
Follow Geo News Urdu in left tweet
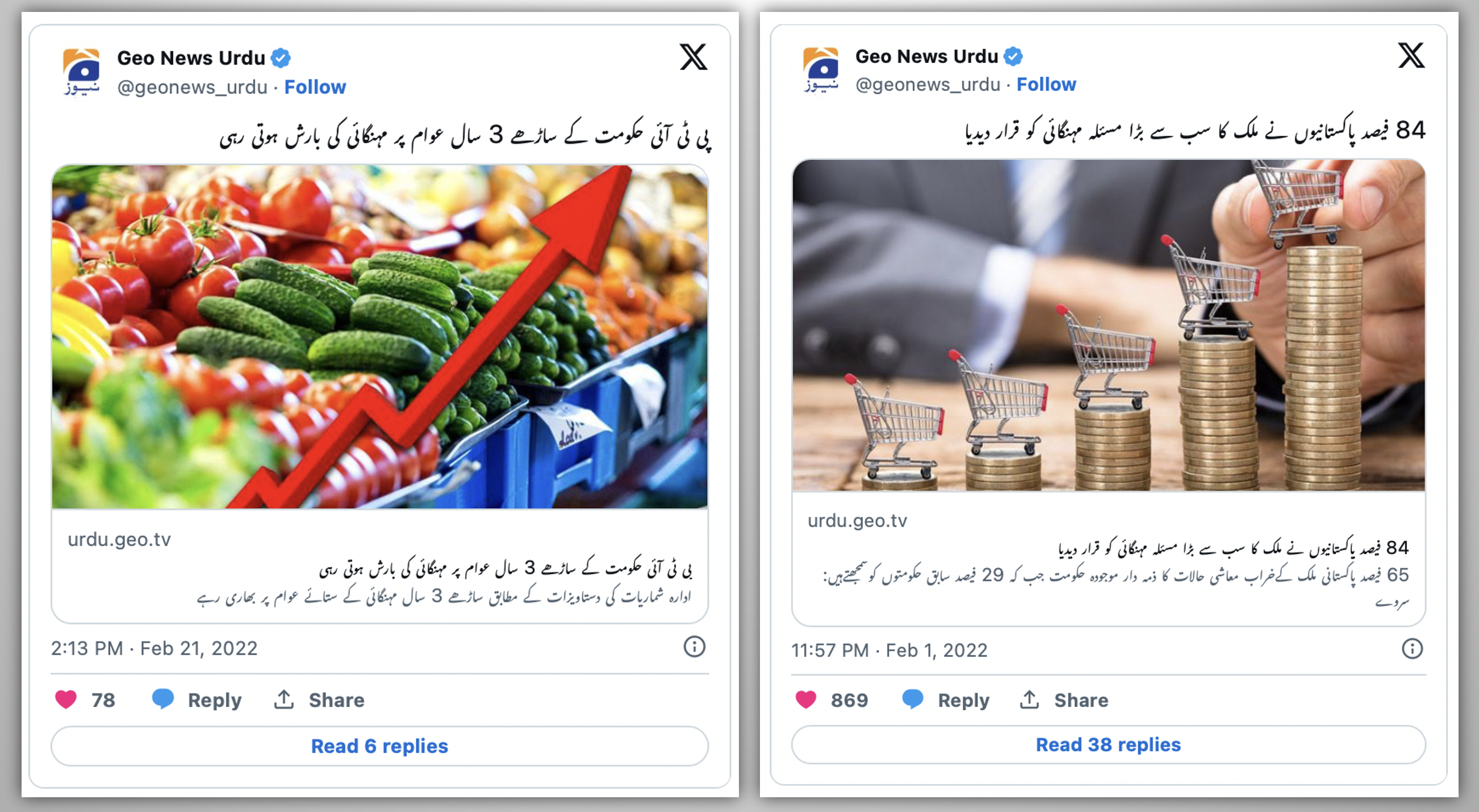click(x=315, y=87)
